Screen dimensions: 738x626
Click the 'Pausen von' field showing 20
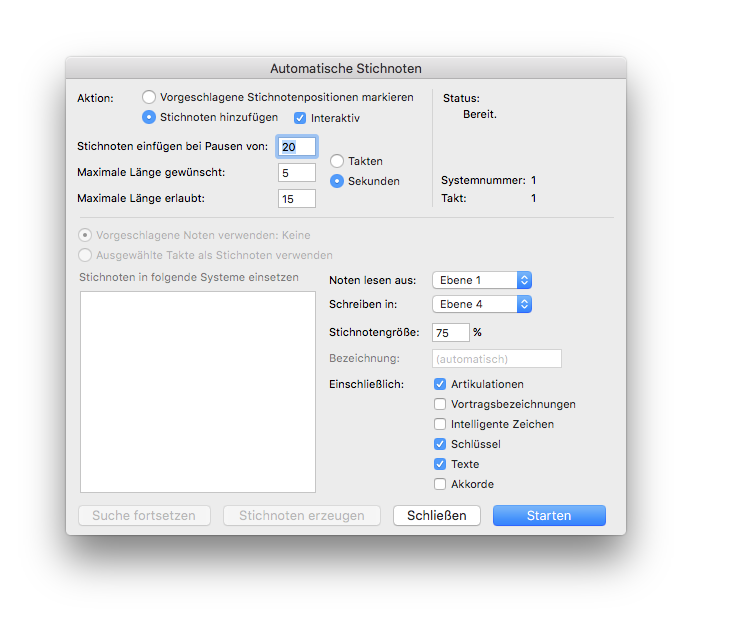(x=297, y=147)
